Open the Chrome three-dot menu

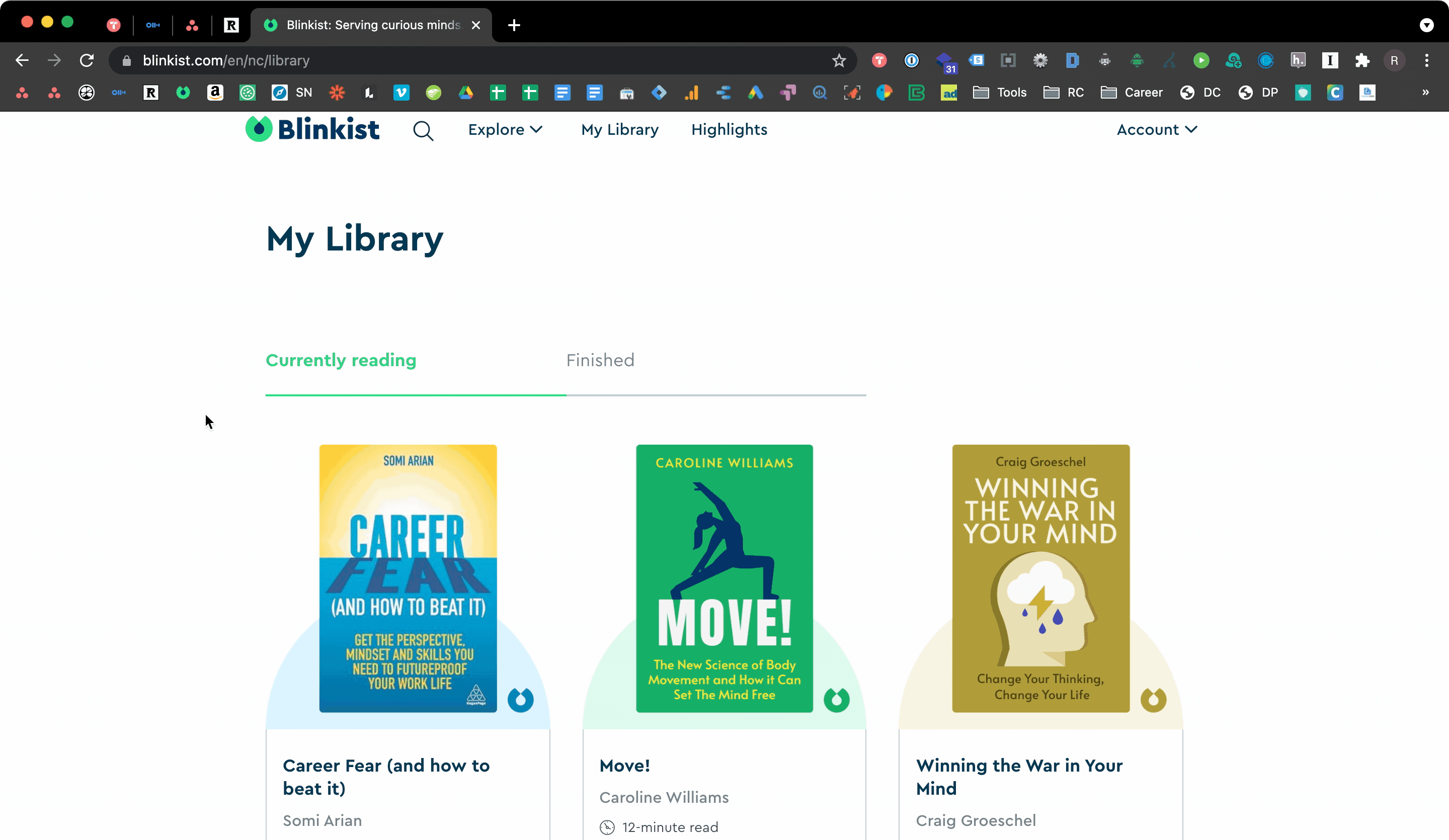pos(1426,60)
